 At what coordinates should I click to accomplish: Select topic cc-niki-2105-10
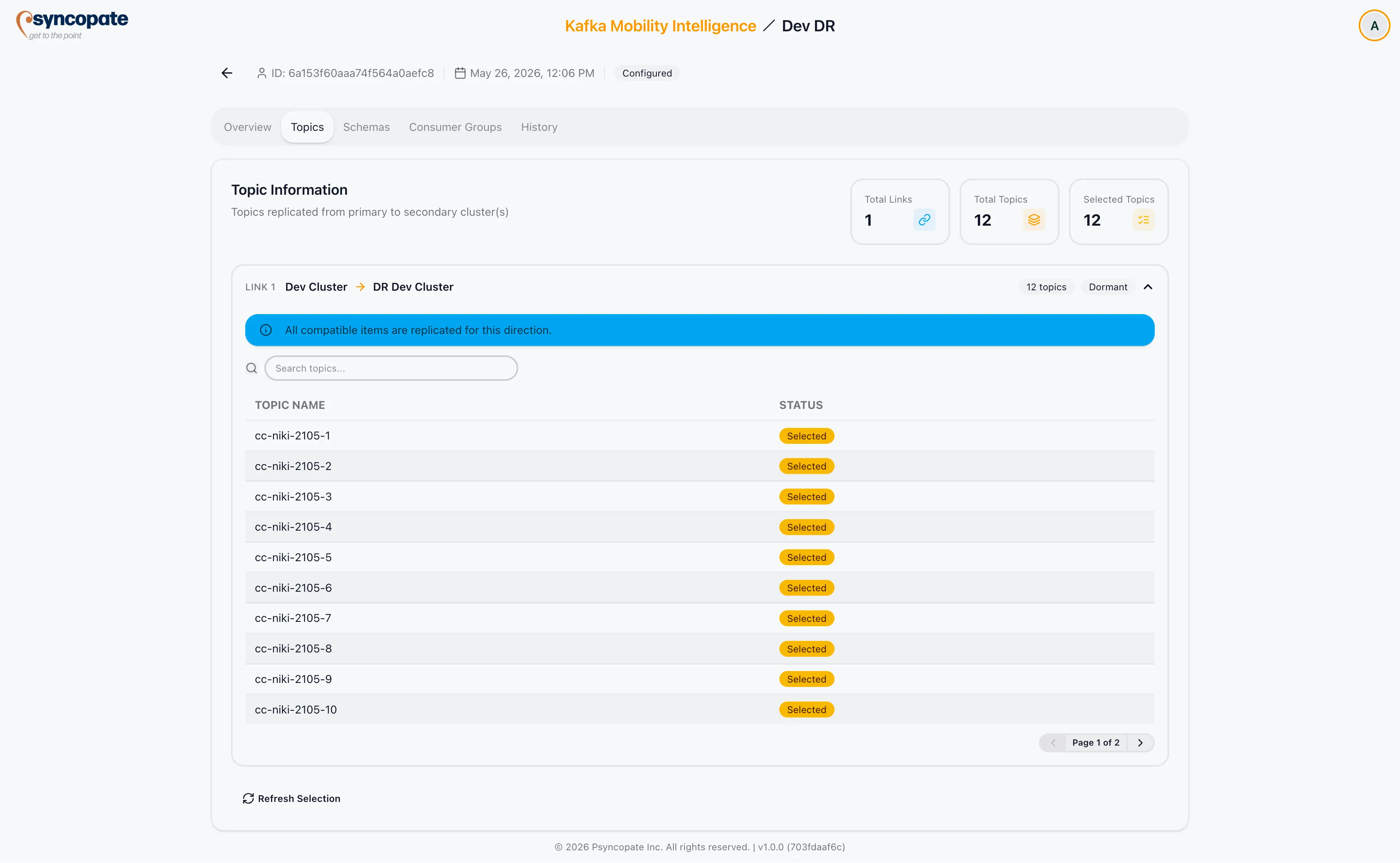point(700,710)
